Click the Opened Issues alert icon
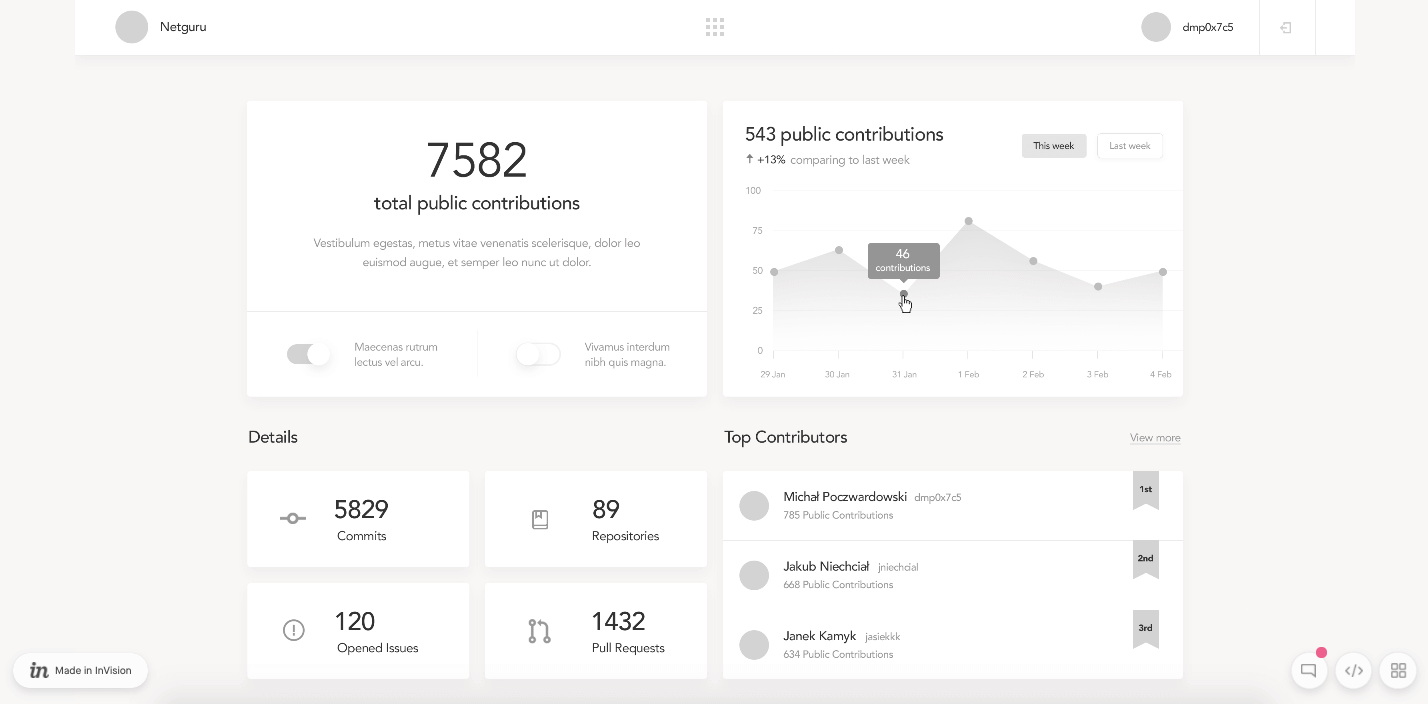 click(293, 630)
